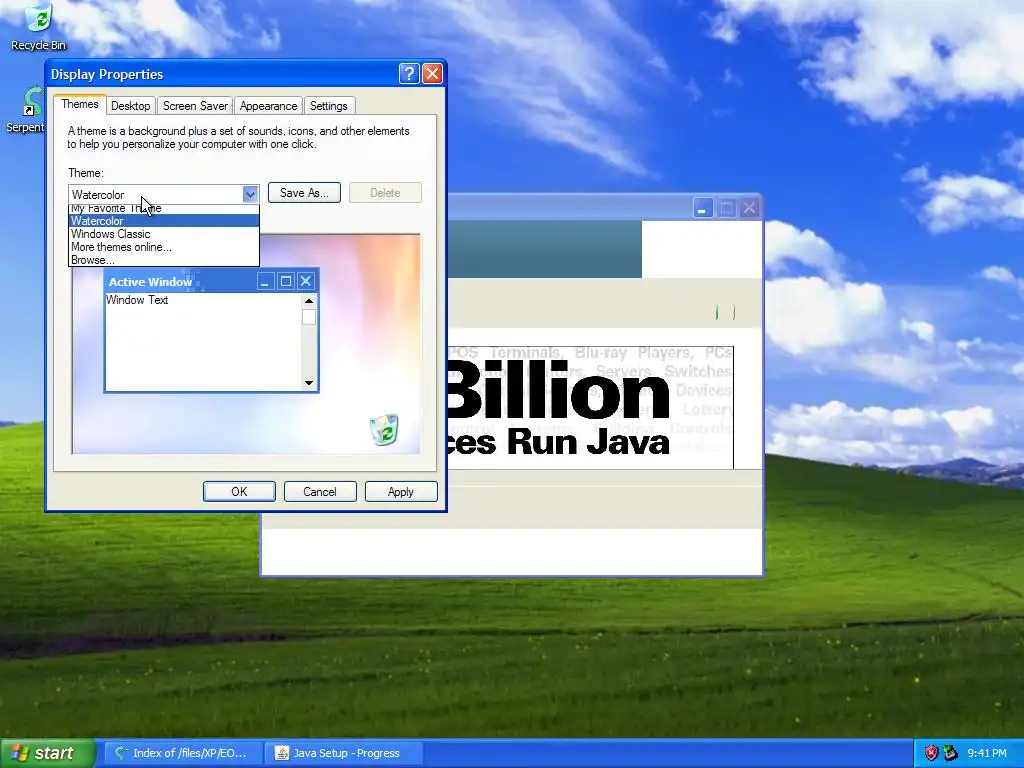Viewport: 1024px width, 768px height.
Task: Open the Appearance tab
Action: pos(268,106)
